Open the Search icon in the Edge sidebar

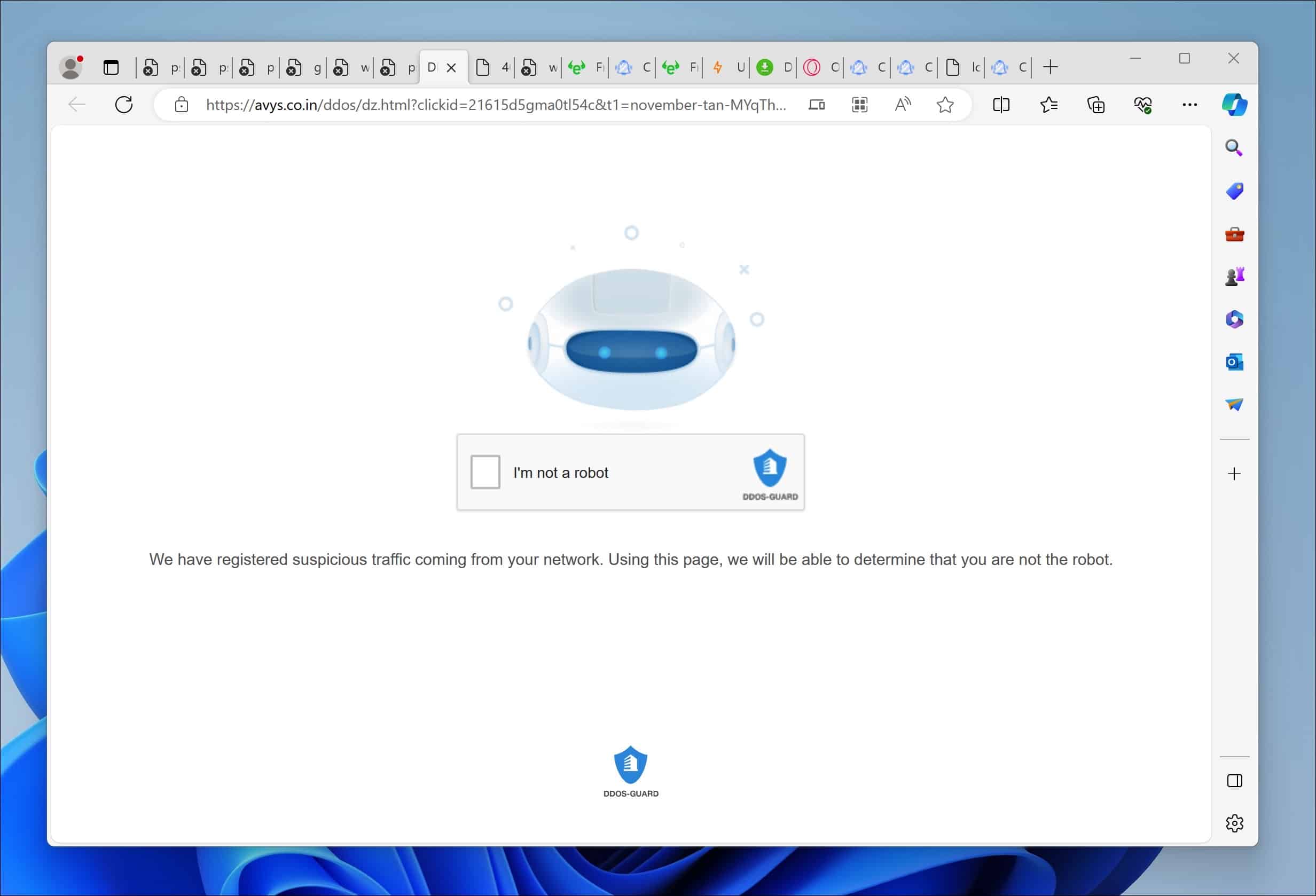point(1234,148)
